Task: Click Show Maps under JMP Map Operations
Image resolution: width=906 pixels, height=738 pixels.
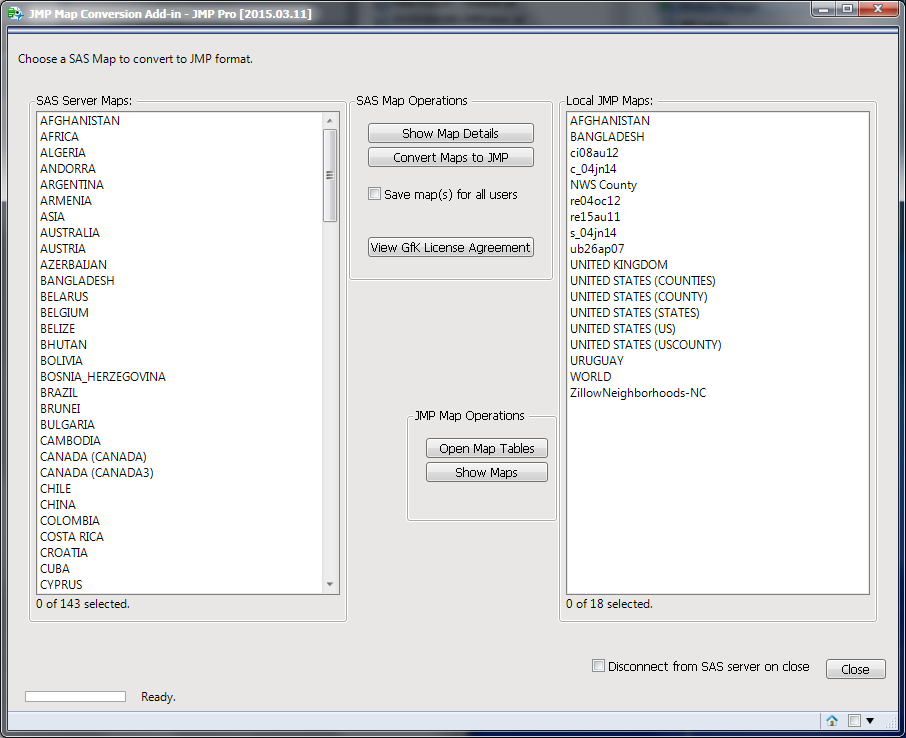Action: 486,471
